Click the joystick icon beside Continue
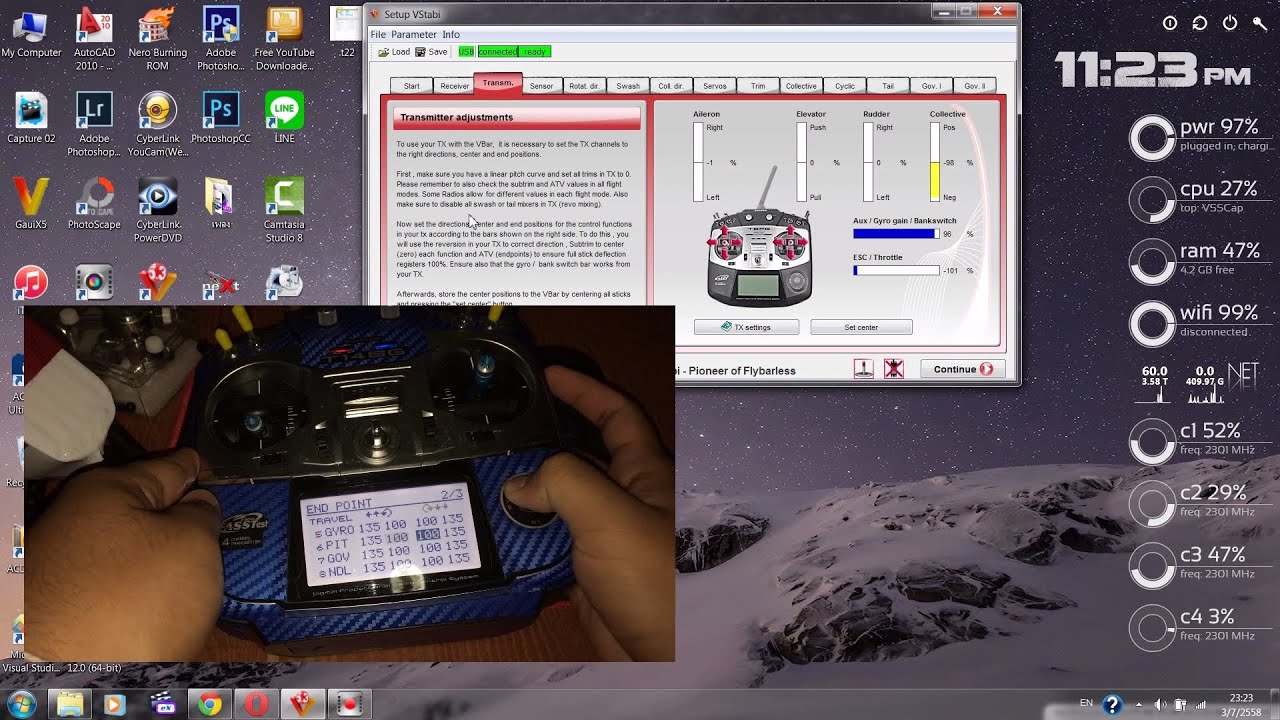Viewport: 1280px width, 720px height. point(863,369)
